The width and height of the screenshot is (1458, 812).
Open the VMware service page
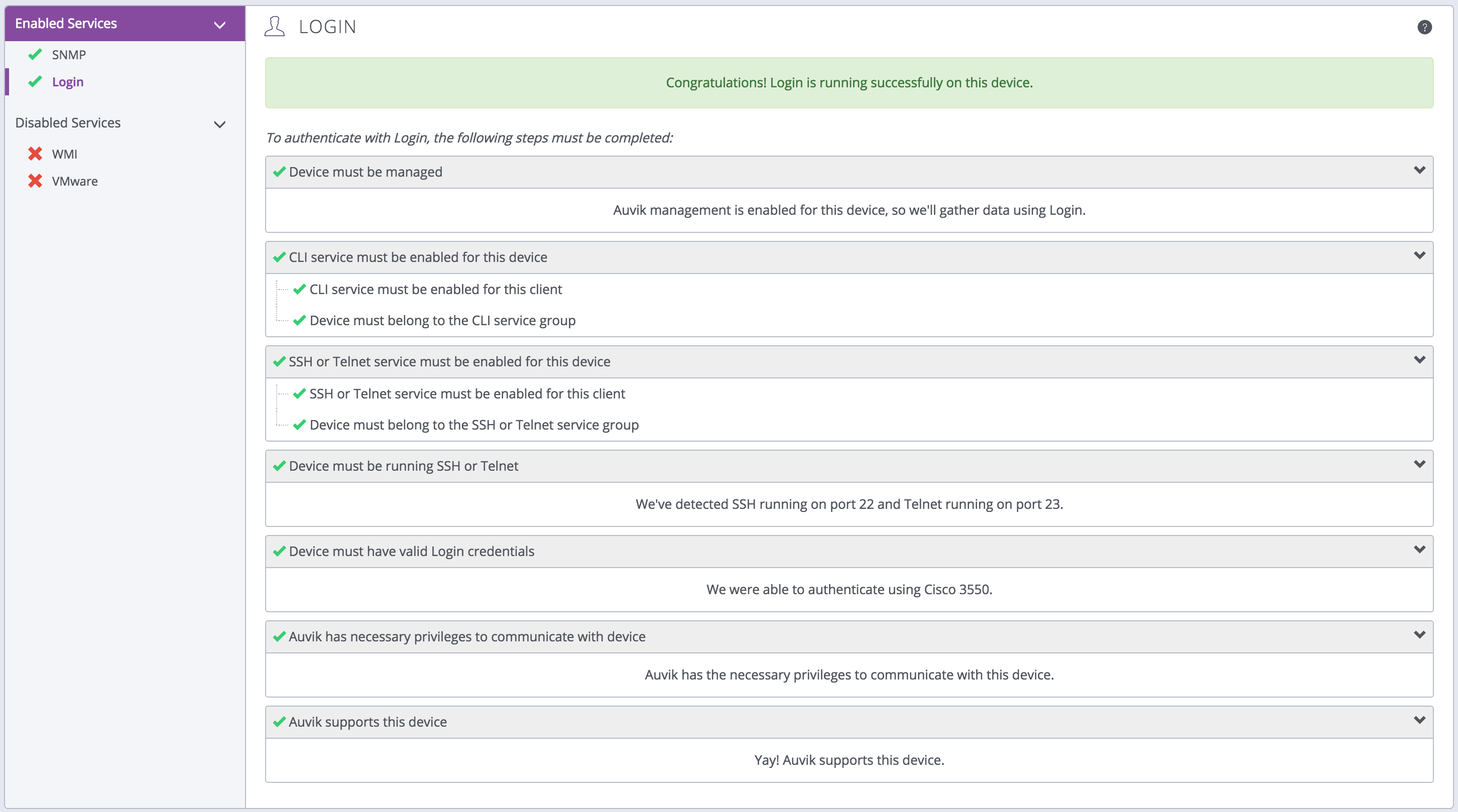click(x=75, y=181)
